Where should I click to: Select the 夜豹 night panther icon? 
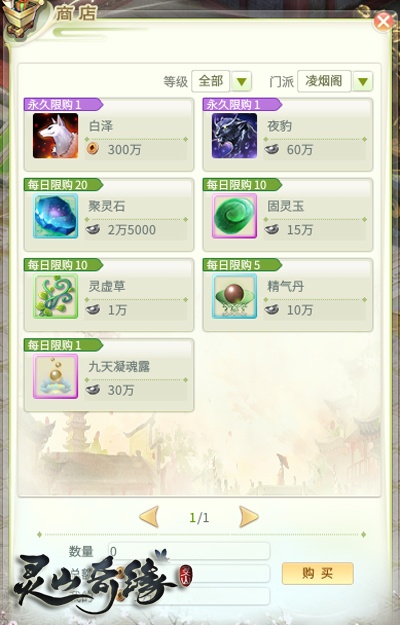click(x=234, y=136)
